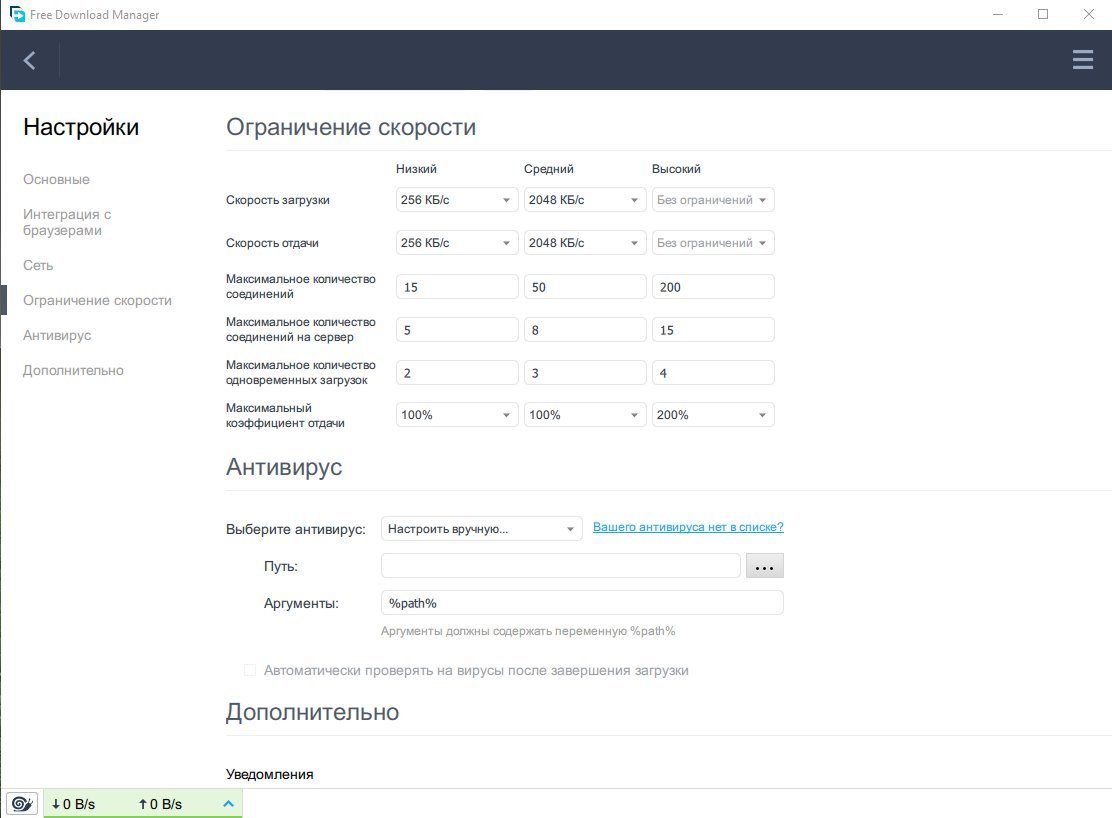The height and width of the screenshot is (818, 1112).
Task: Click 'Вашего антивируса нет в списке?' link
Action: (688, 527)
